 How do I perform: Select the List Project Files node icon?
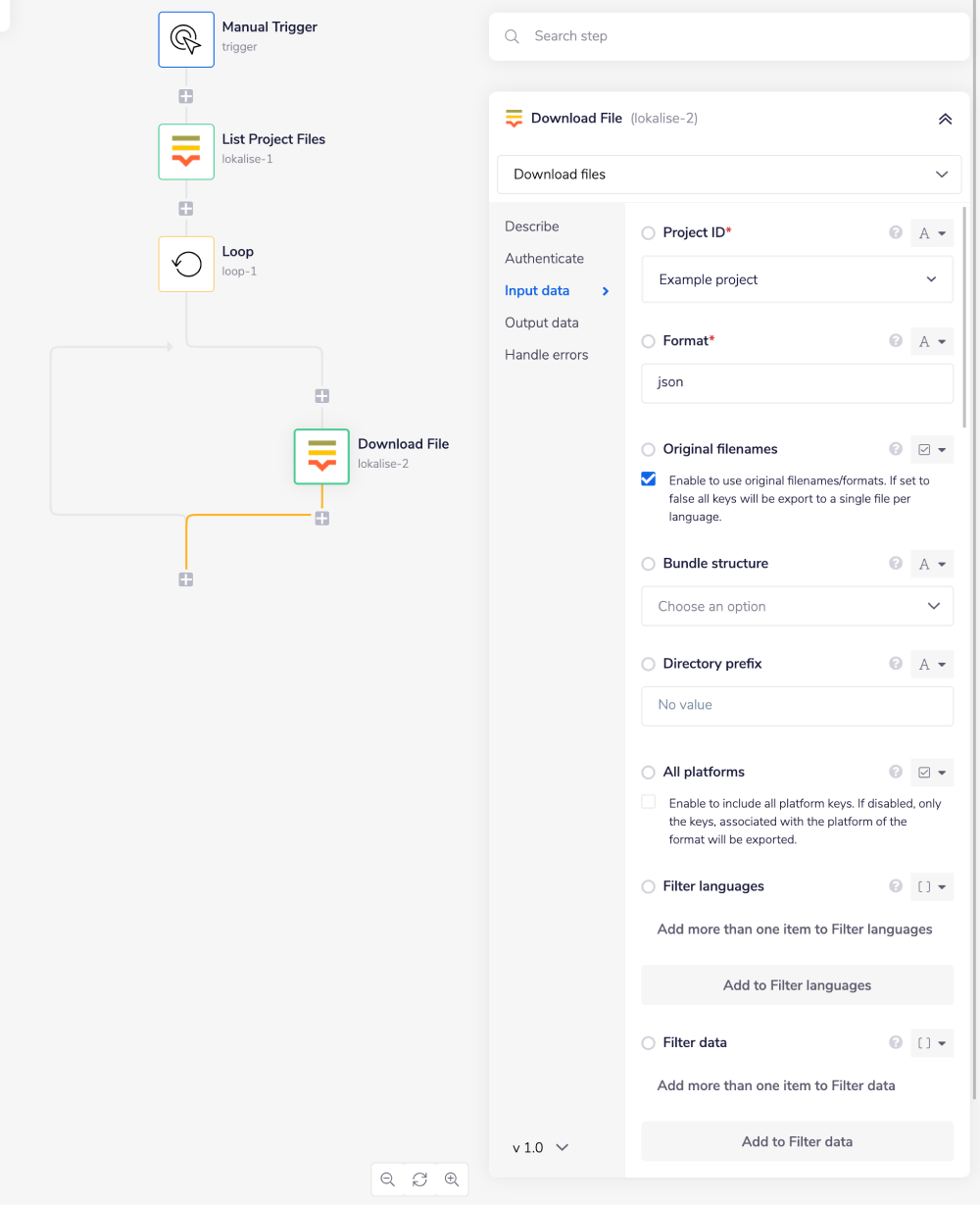tap(186, 151)
